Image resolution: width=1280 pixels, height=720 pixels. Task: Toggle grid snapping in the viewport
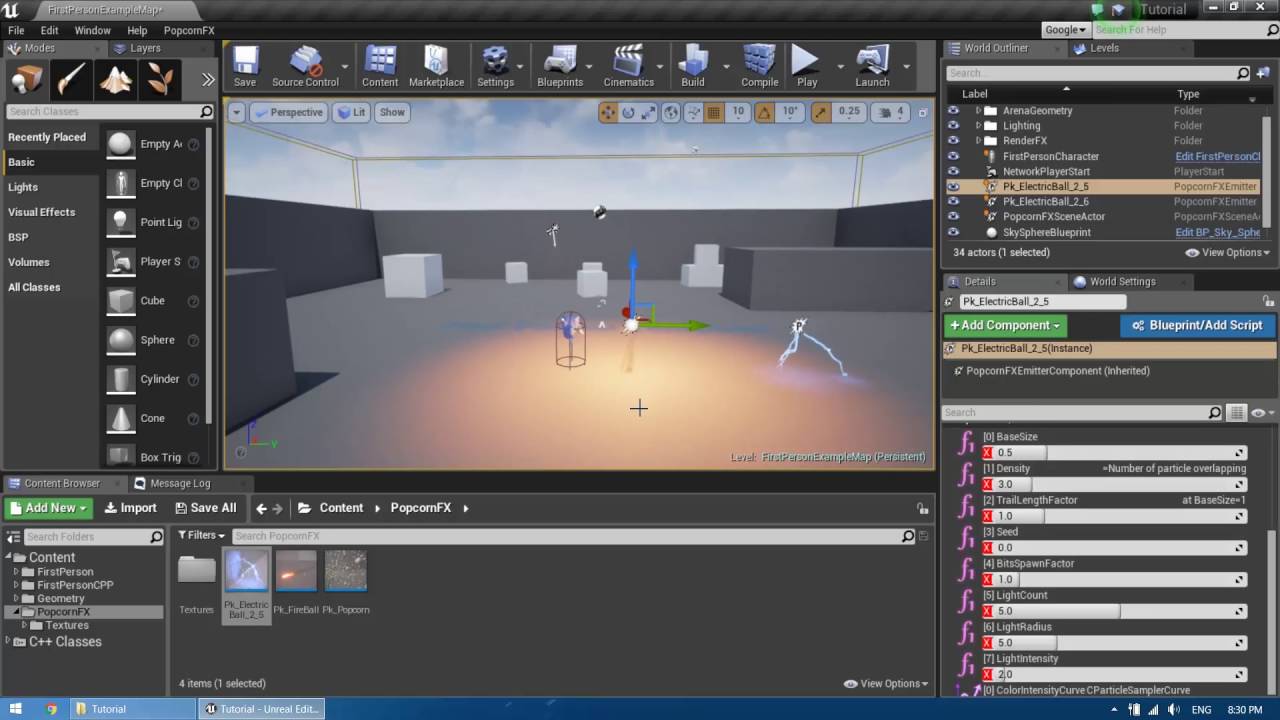[714, 113]
